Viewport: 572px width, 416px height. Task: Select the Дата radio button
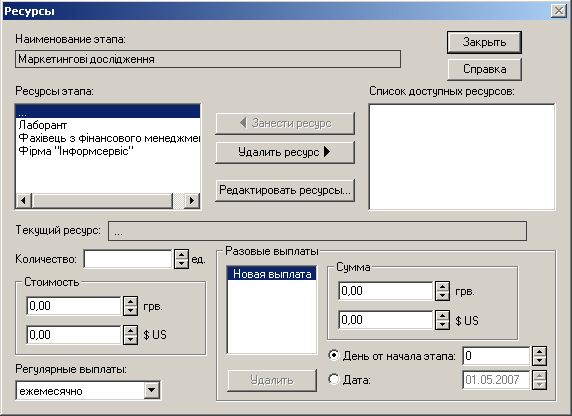(x=334, y=380)
